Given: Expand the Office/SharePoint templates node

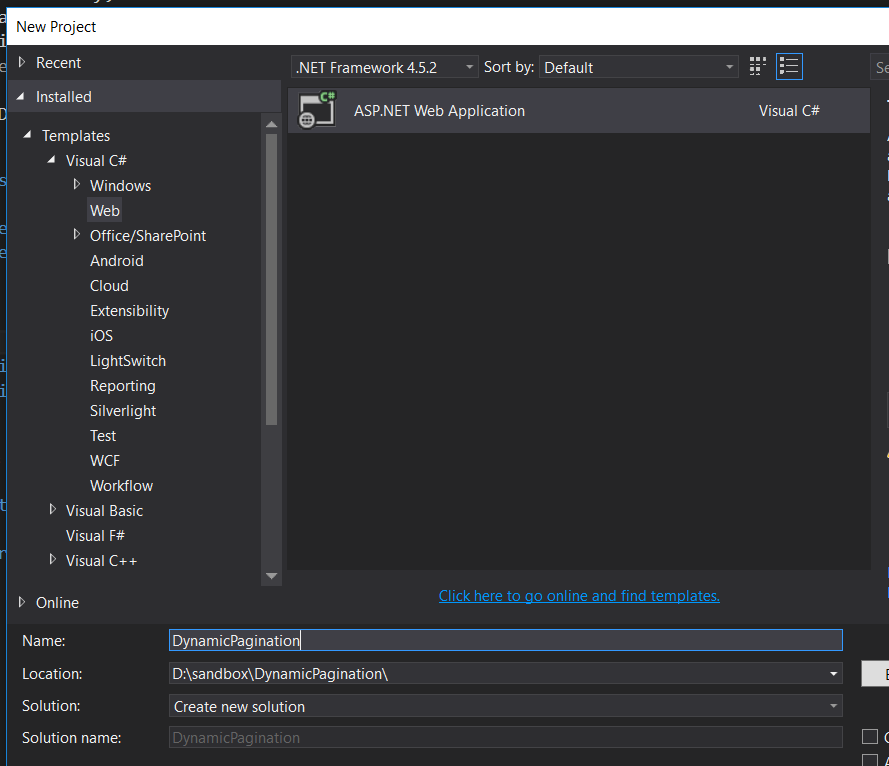Looking at the screenshot, I should click(x=77, y=235).
